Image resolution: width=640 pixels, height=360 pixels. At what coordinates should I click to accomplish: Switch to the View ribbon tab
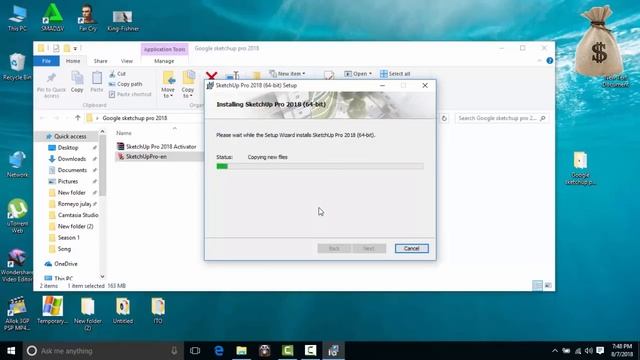pyautogui.click(x=127, y=61)
